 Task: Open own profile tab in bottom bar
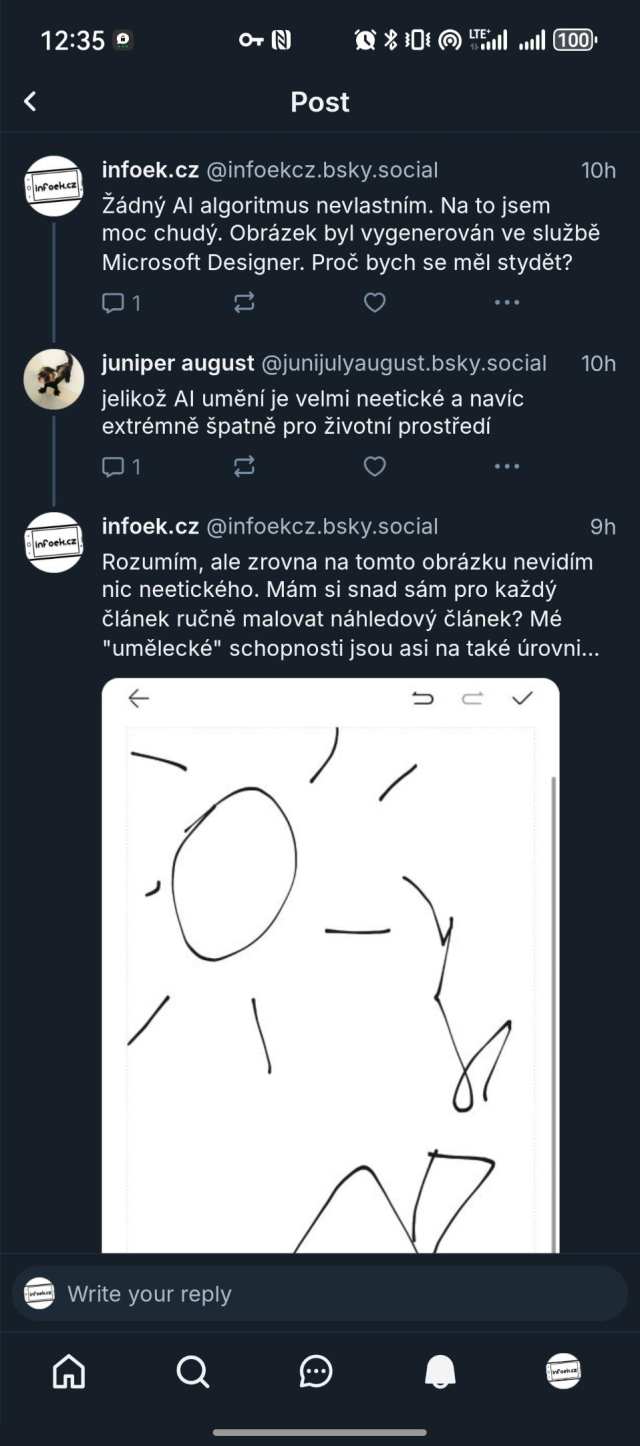[564, 1372]
